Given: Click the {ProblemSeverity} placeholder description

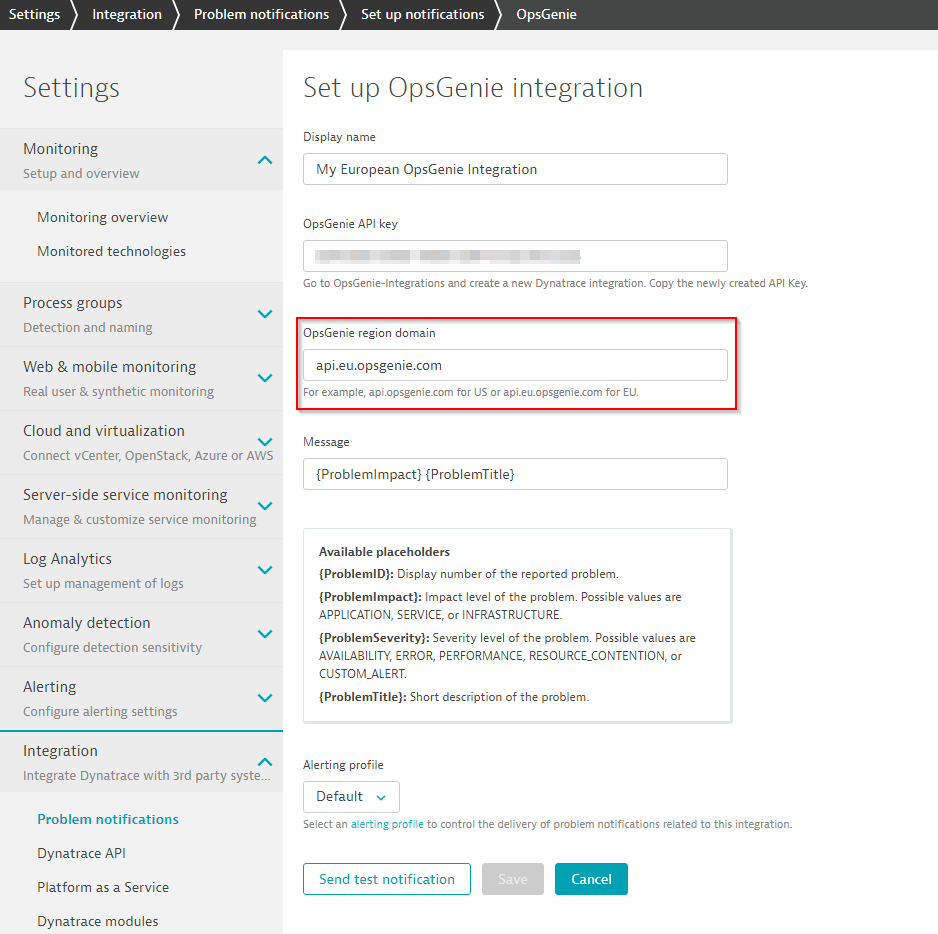Looking at the screenshot, I should (x=507, y=656).
